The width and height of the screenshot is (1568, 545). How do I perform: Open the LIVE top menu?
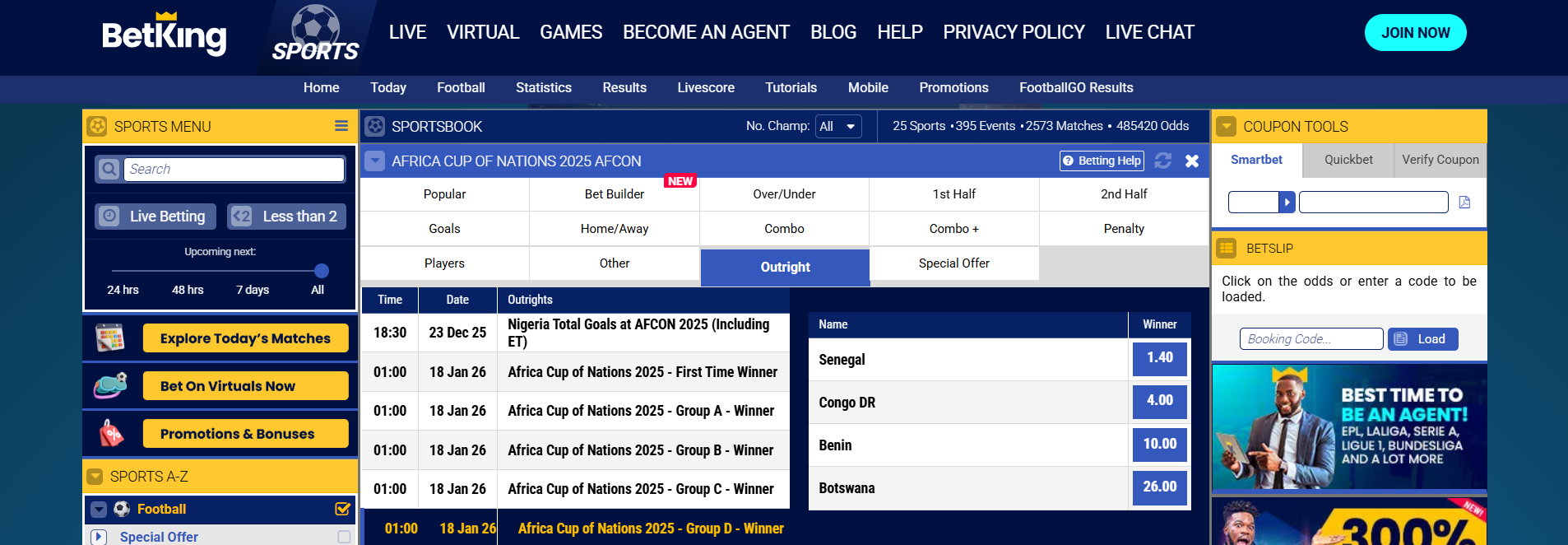click(407, 32)
